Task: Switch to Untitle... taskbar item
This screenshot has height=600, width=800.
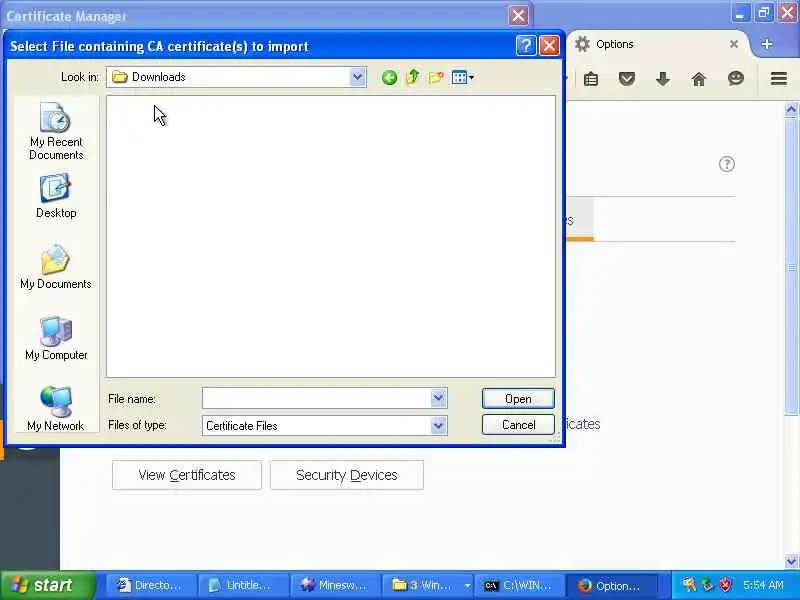Action: [x=243, y=585]
